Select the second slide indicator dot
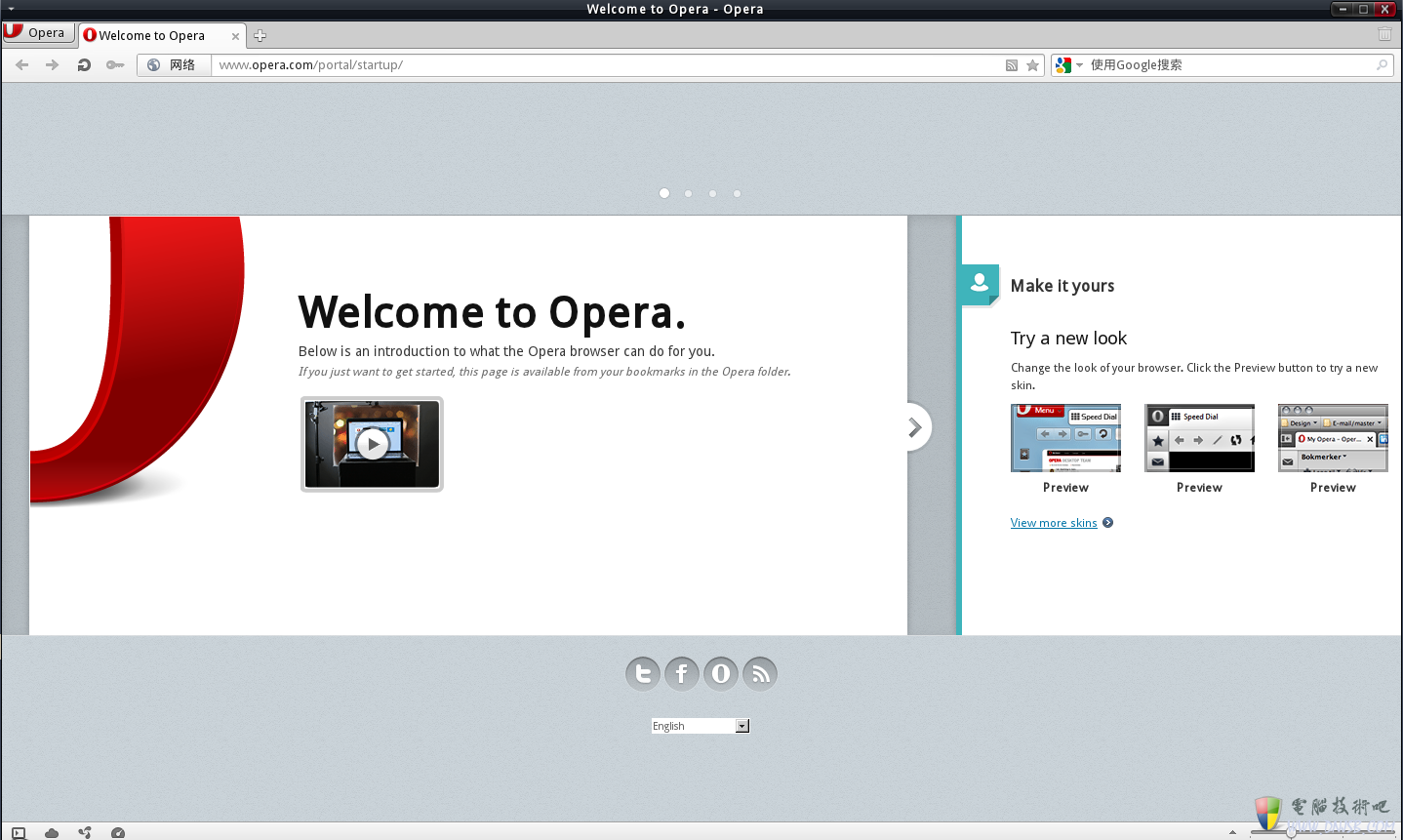This screenshot has height=840, width=1403. (689, 193)
